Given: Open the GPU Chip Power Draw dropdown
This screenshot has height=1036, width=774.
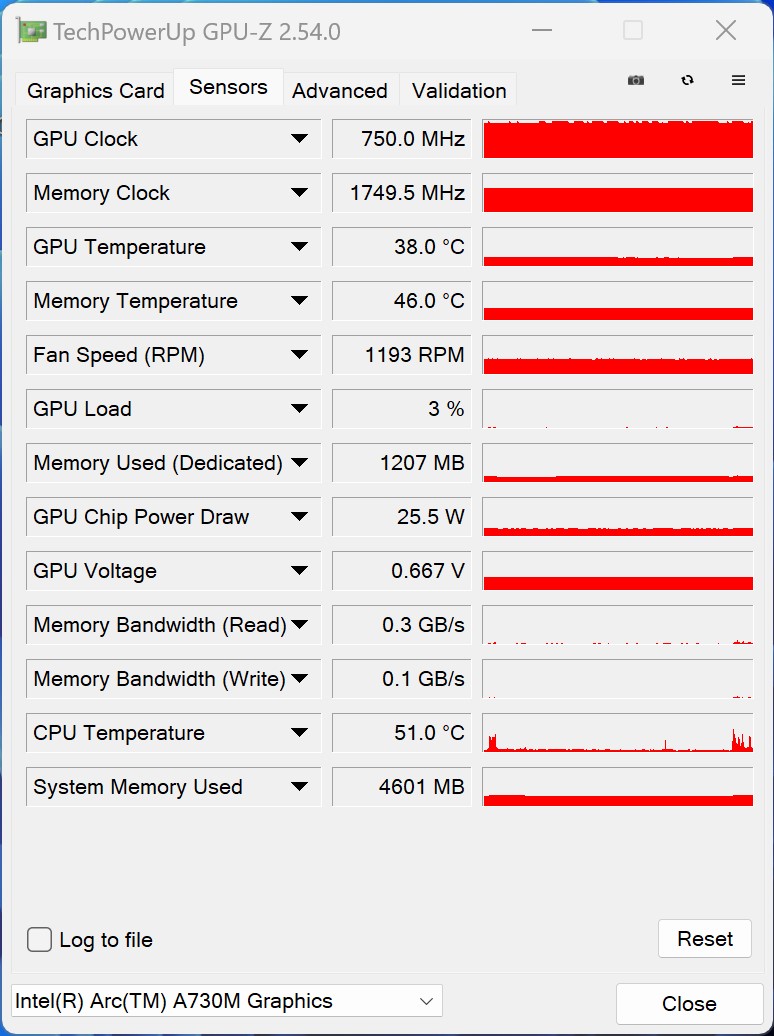Looking at the screenshot, I should (299, 517).
